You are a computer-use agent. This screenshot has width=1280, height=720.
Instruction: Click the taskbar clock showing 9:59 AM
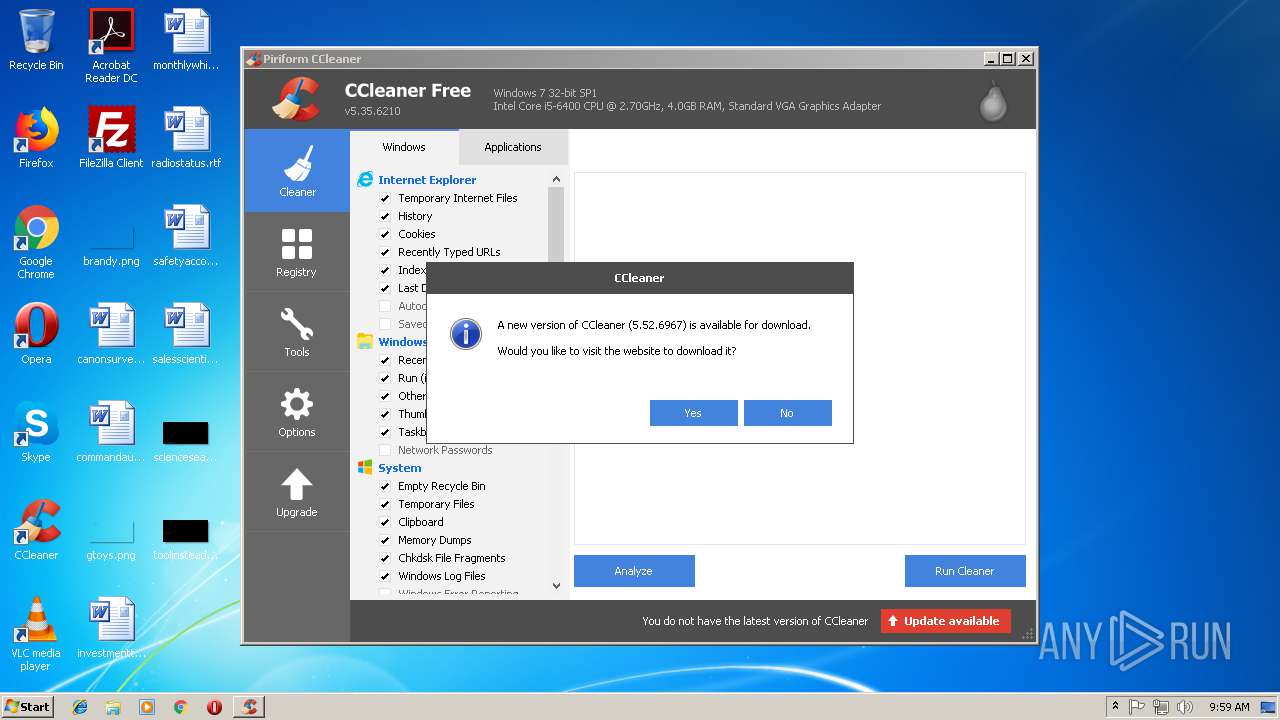tap(1229, 707)
